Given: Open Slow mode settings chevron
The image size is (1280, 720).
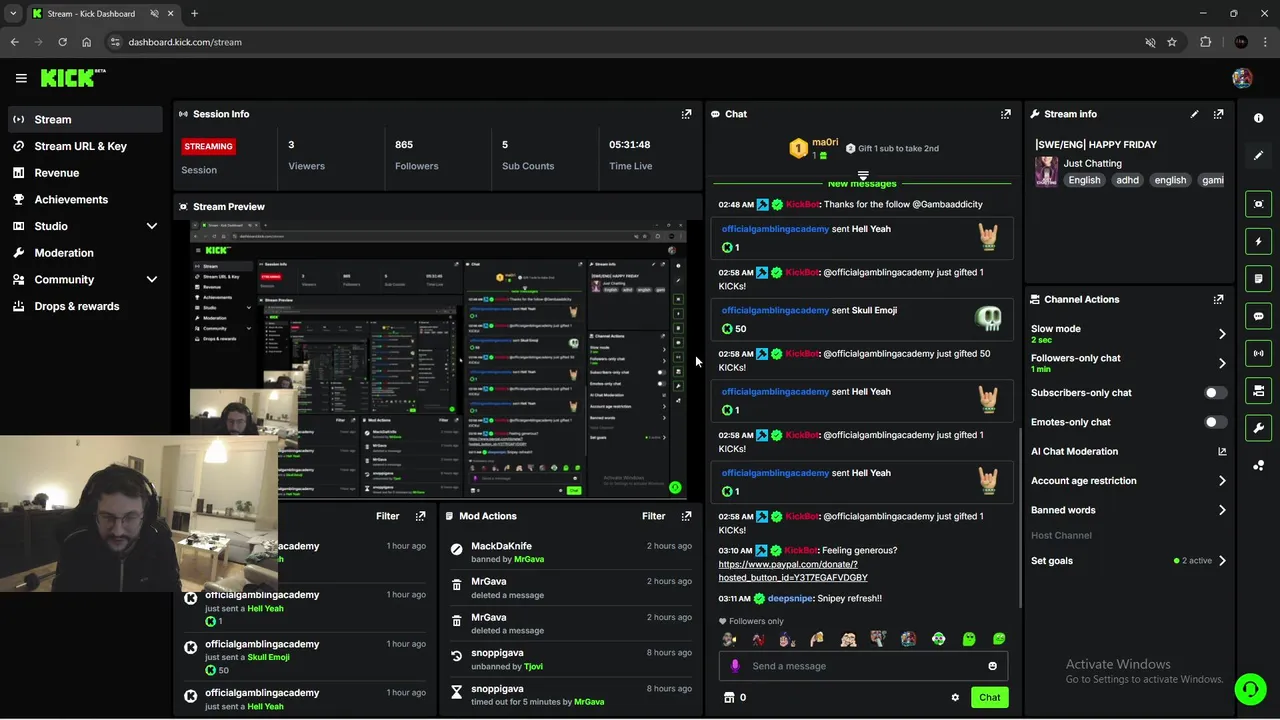Looking at the screenshot, I should (1222, 334).
